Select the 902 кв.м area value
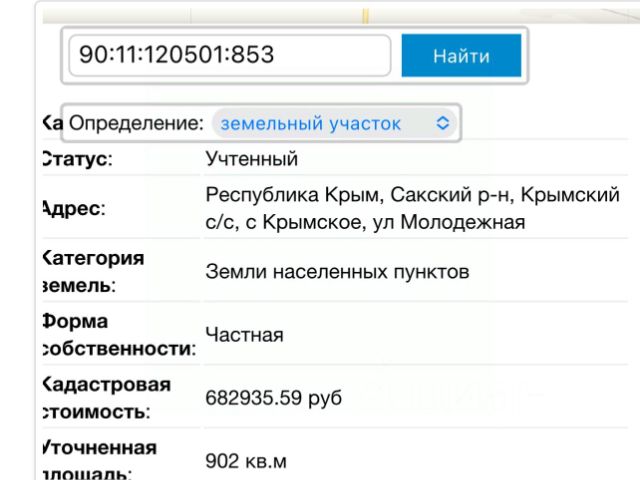The image size is (640, 480). click(245, 461)
